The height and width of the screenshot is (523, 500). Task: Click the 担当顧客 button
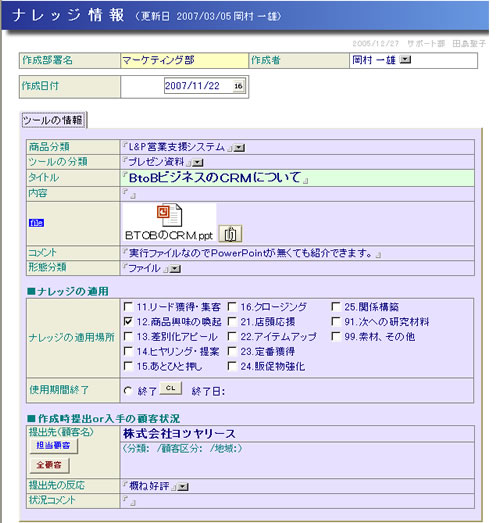[54, 446]
